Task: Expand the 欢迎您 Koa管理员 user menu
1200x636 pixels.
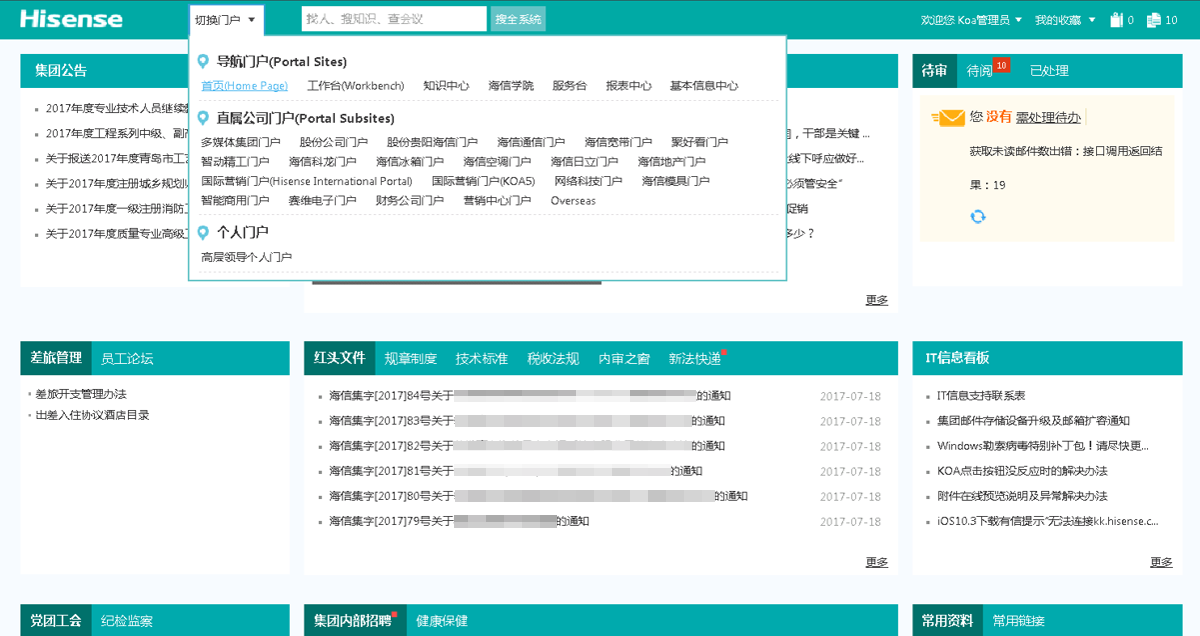Action: (971, 19)
